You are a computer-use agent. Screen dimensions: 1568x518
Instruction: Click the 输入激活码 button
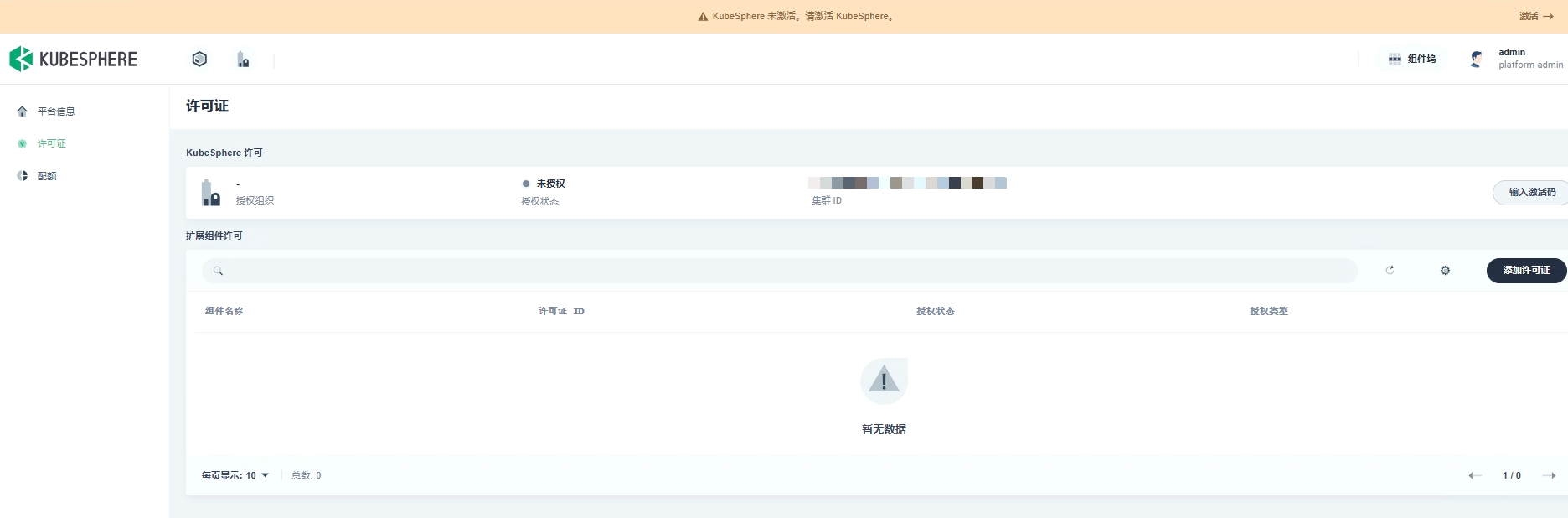point(1531,192)
